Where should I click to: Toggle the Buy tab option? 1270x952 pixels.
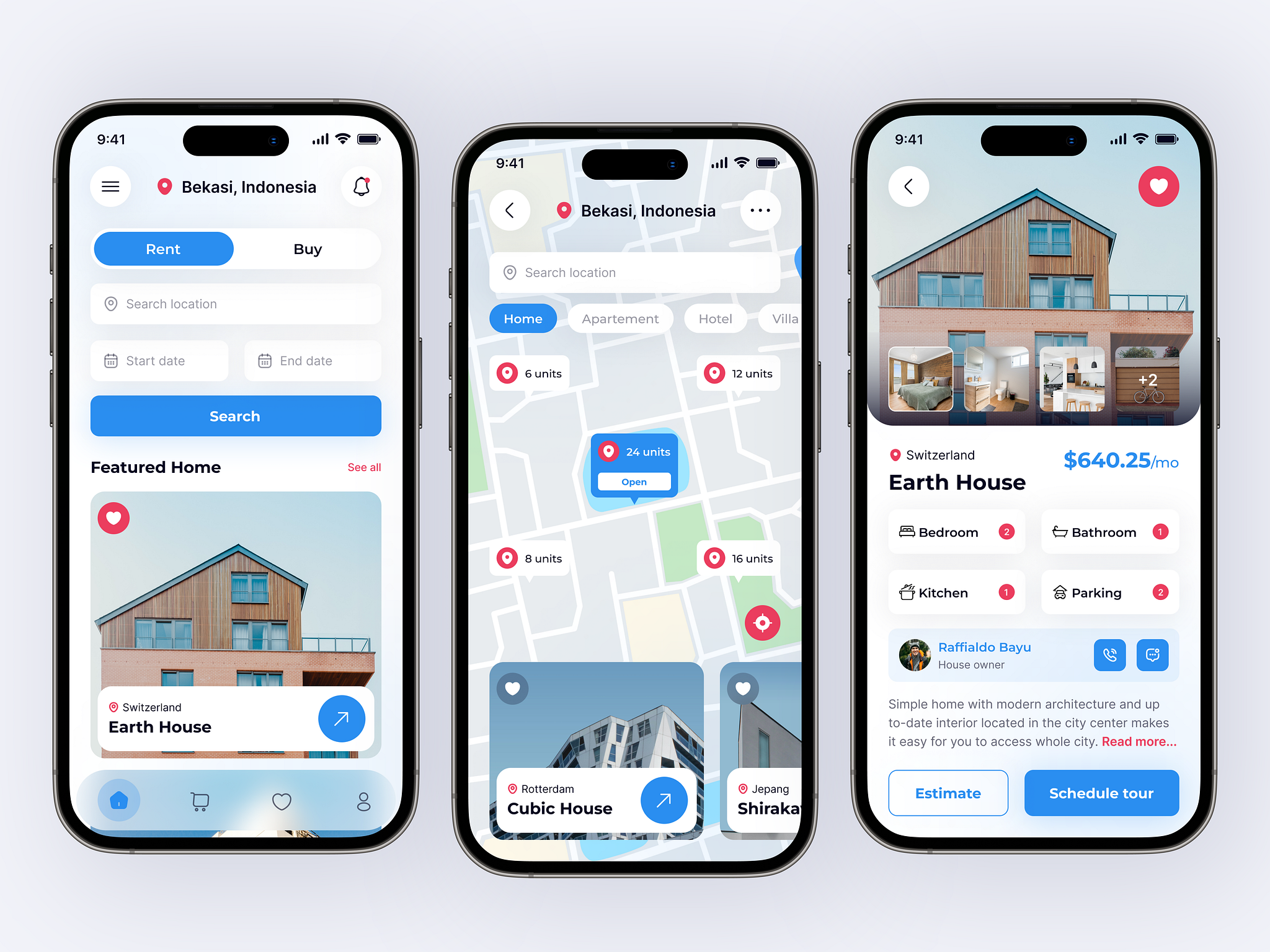(307, 250)
